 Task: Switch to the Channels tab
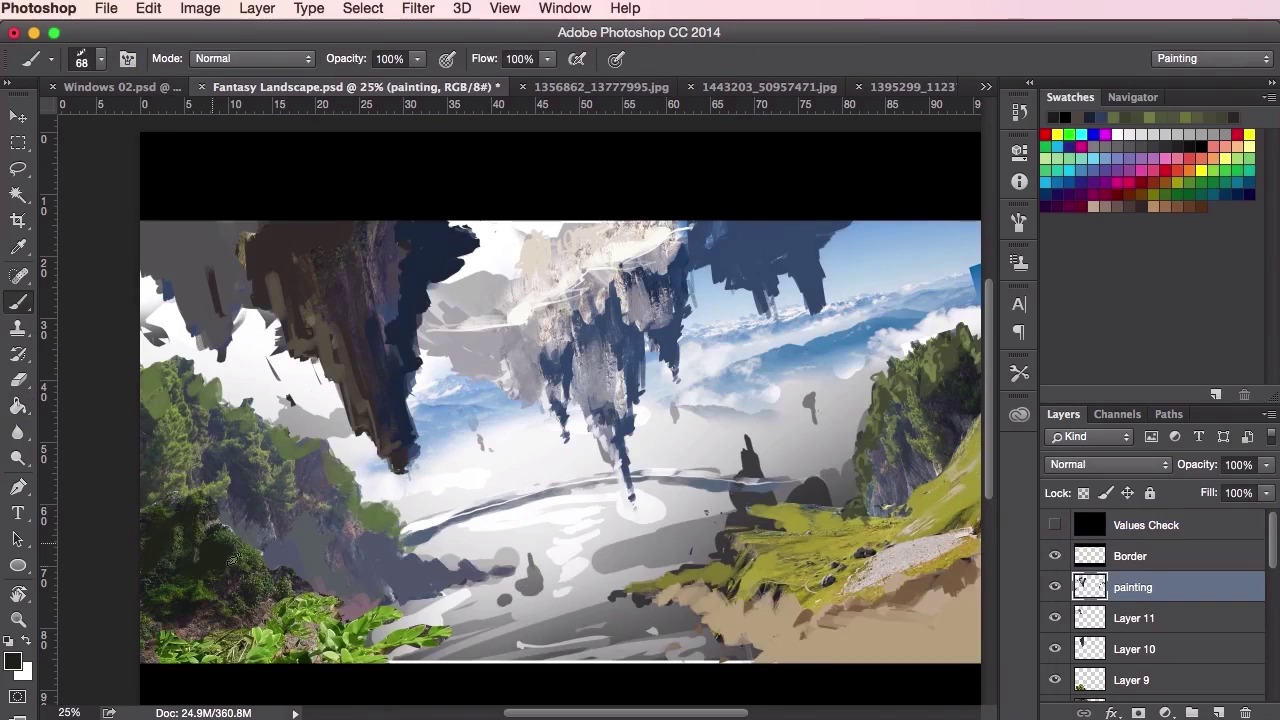tap(1117, 414)
